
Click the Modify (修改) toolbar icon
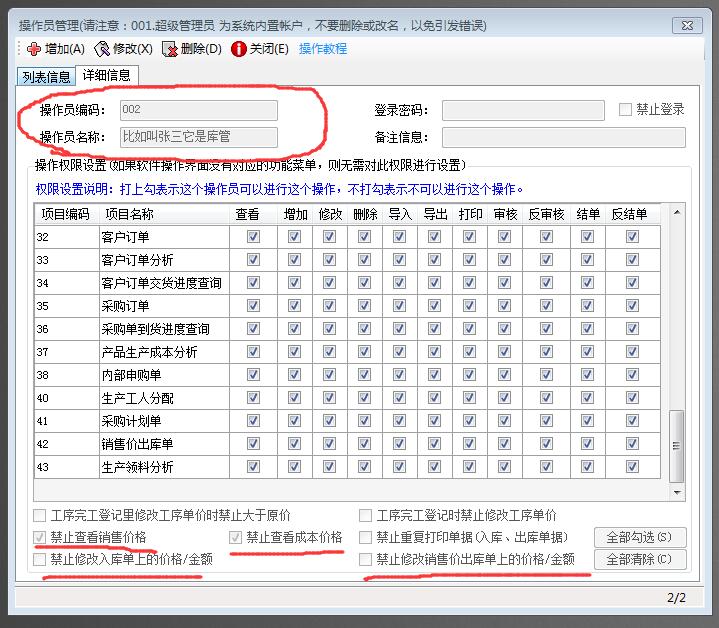tap(101, 49)
